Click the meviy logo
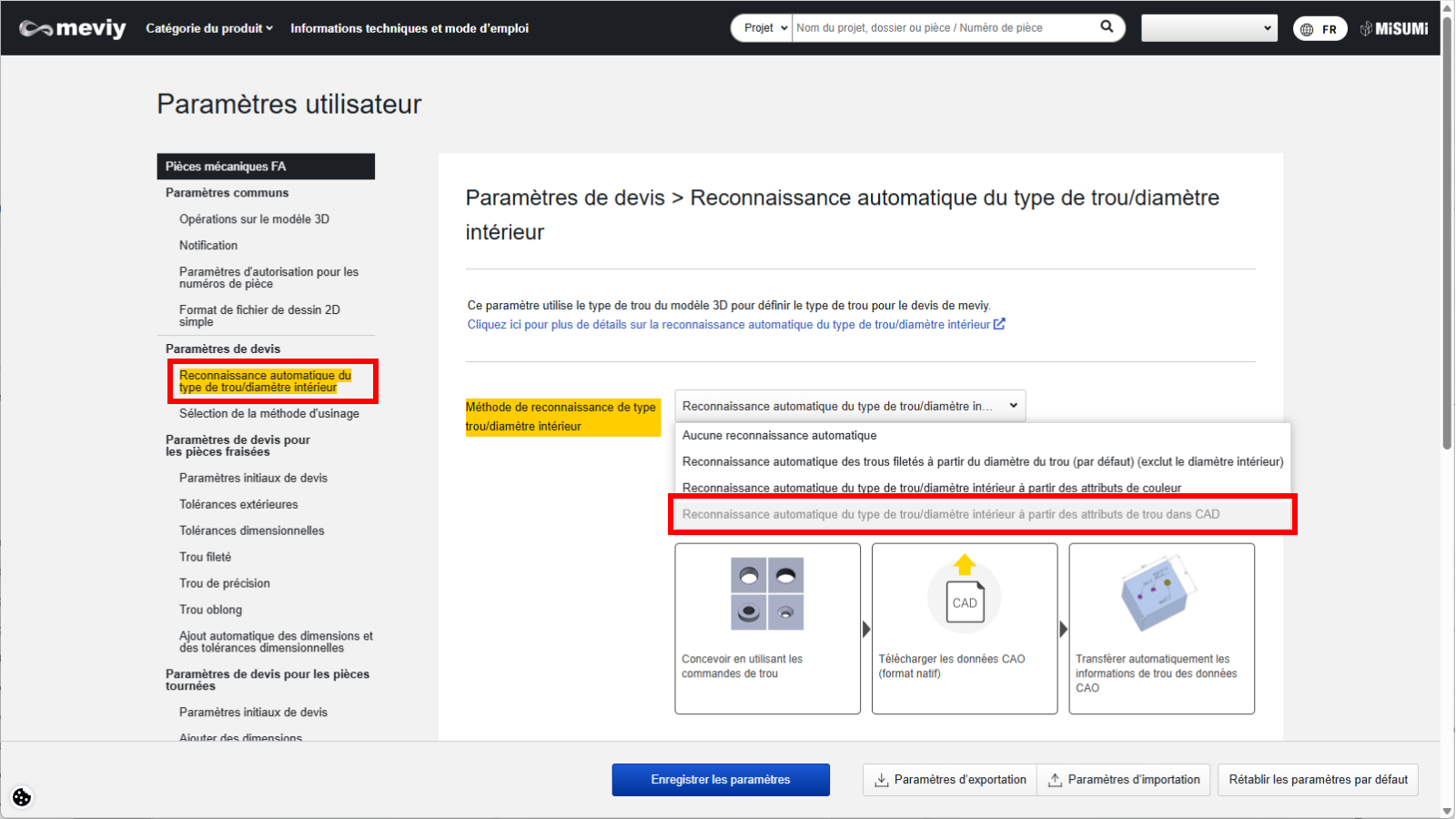 pos(73,28)
